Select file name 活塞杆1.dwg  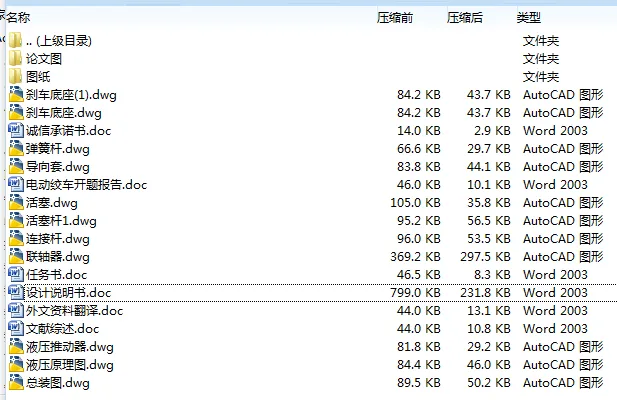click(x=61, y=221)
